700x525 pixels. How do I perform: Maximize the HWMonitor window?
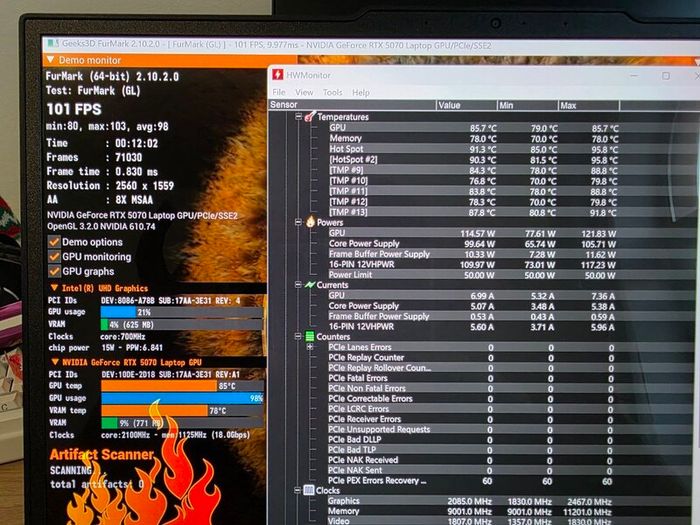666,76
